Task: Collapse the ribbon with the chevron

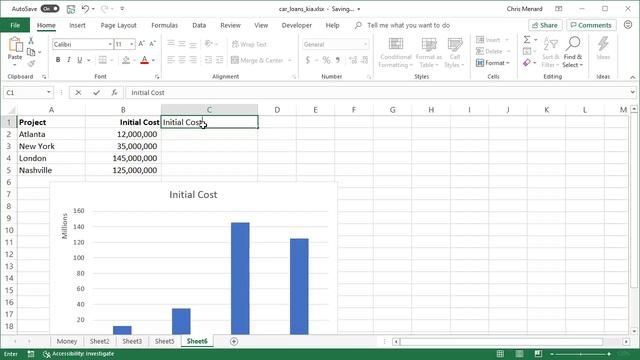Action: tap(632, 77)
